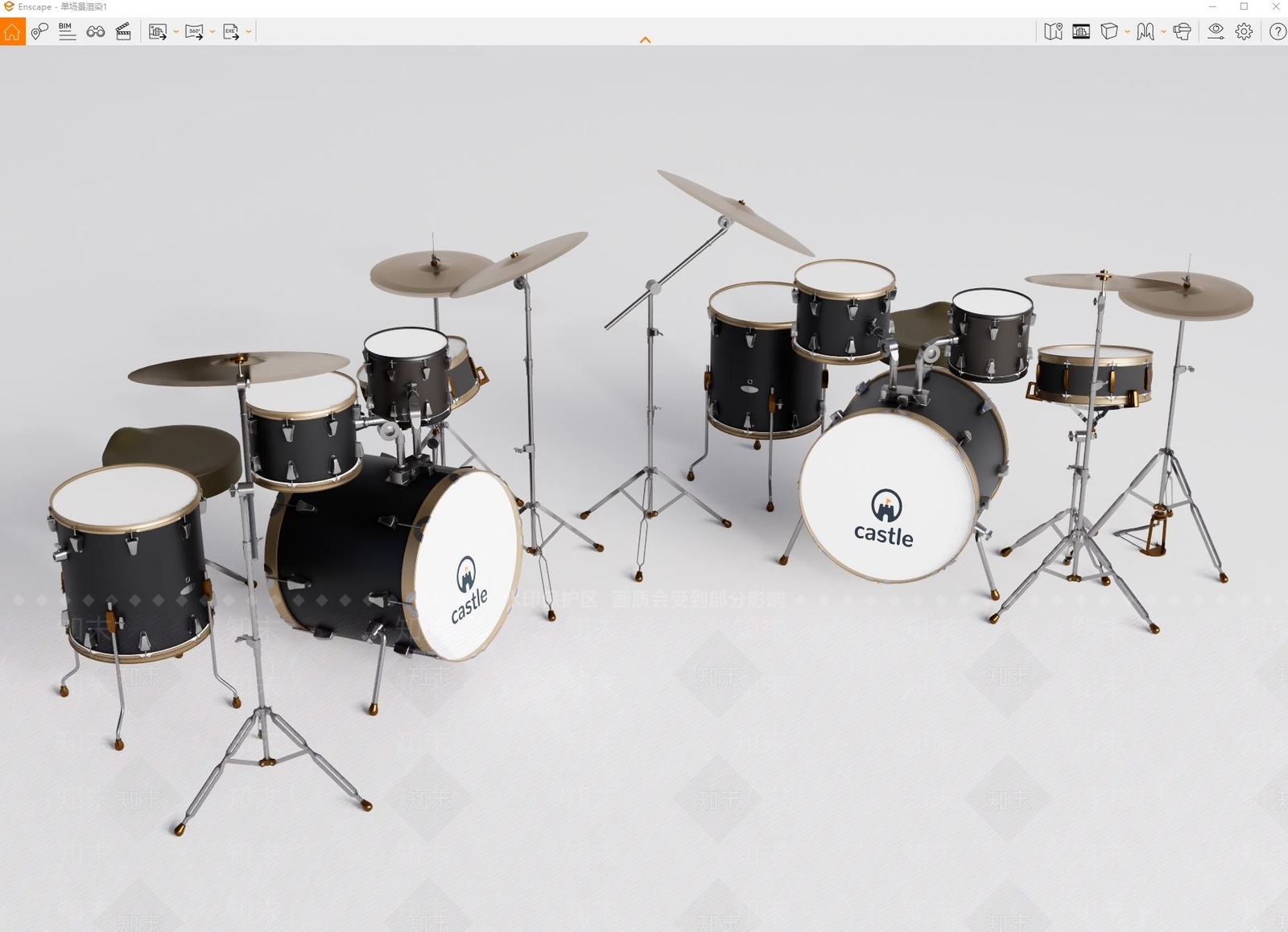
Task: Maximize the Enscape window
Action: coord(1244,6)
